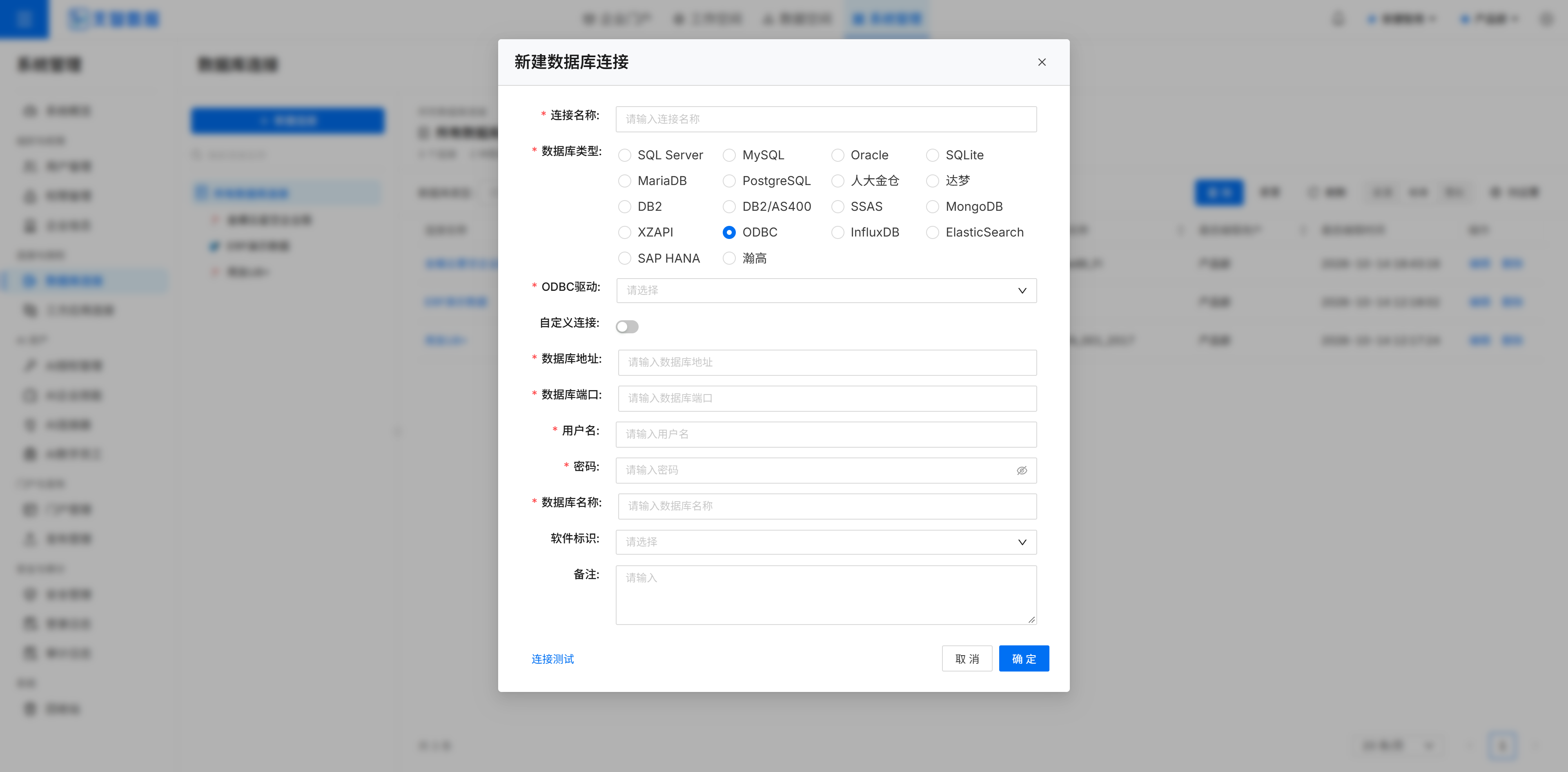Click the 连接测试 link
The height and width of the screenshot is (772, 1568).
point(553,659)
